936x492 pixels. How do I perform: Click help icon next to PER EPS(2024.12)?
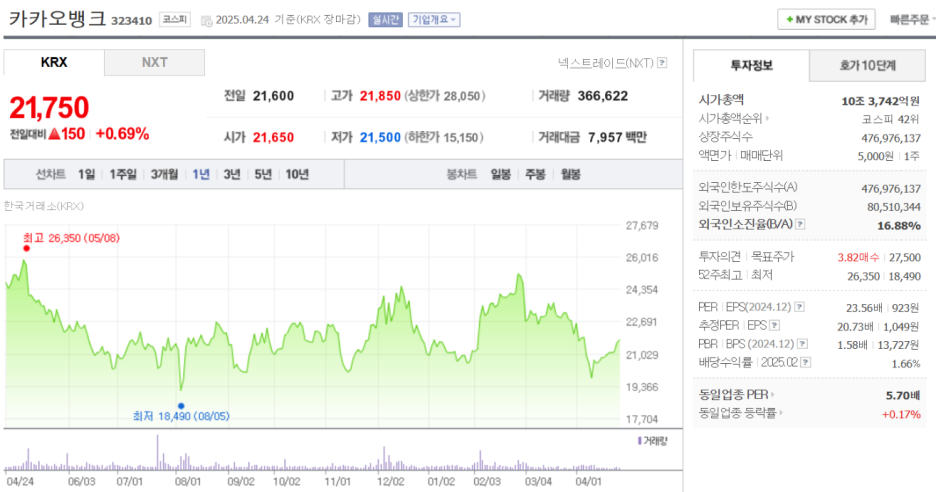click(799, 307)
